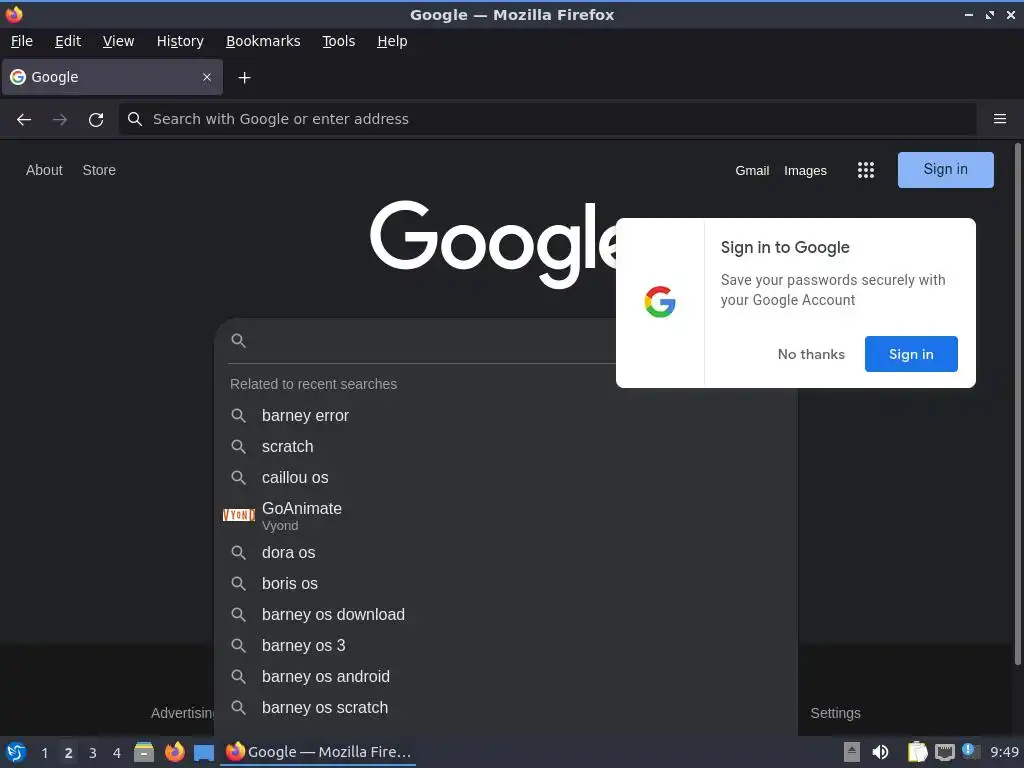Click Google Firefox window in taskbar

coord(318,752)
